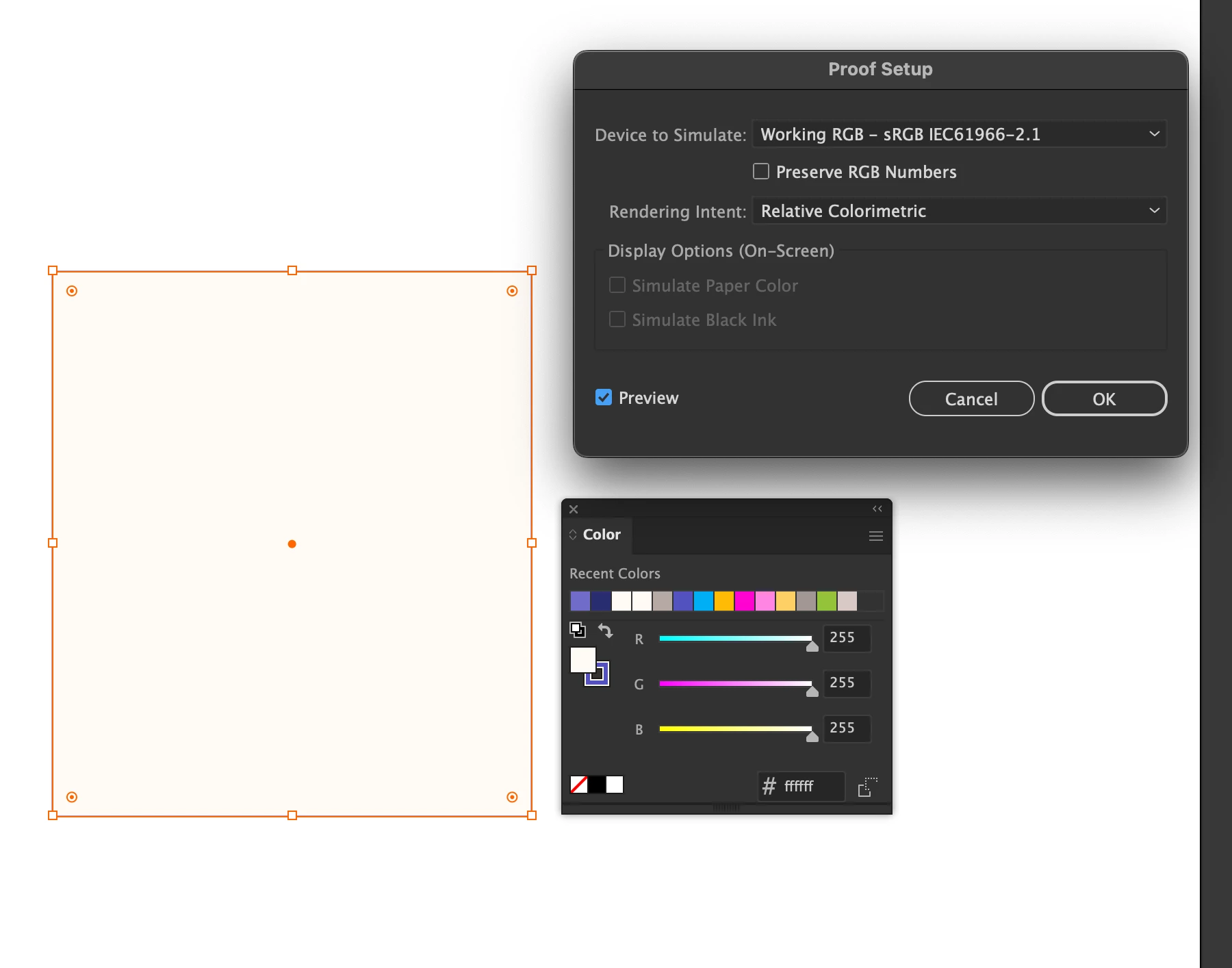Click the left-middle bounding box handle

[x=53, y=543]
